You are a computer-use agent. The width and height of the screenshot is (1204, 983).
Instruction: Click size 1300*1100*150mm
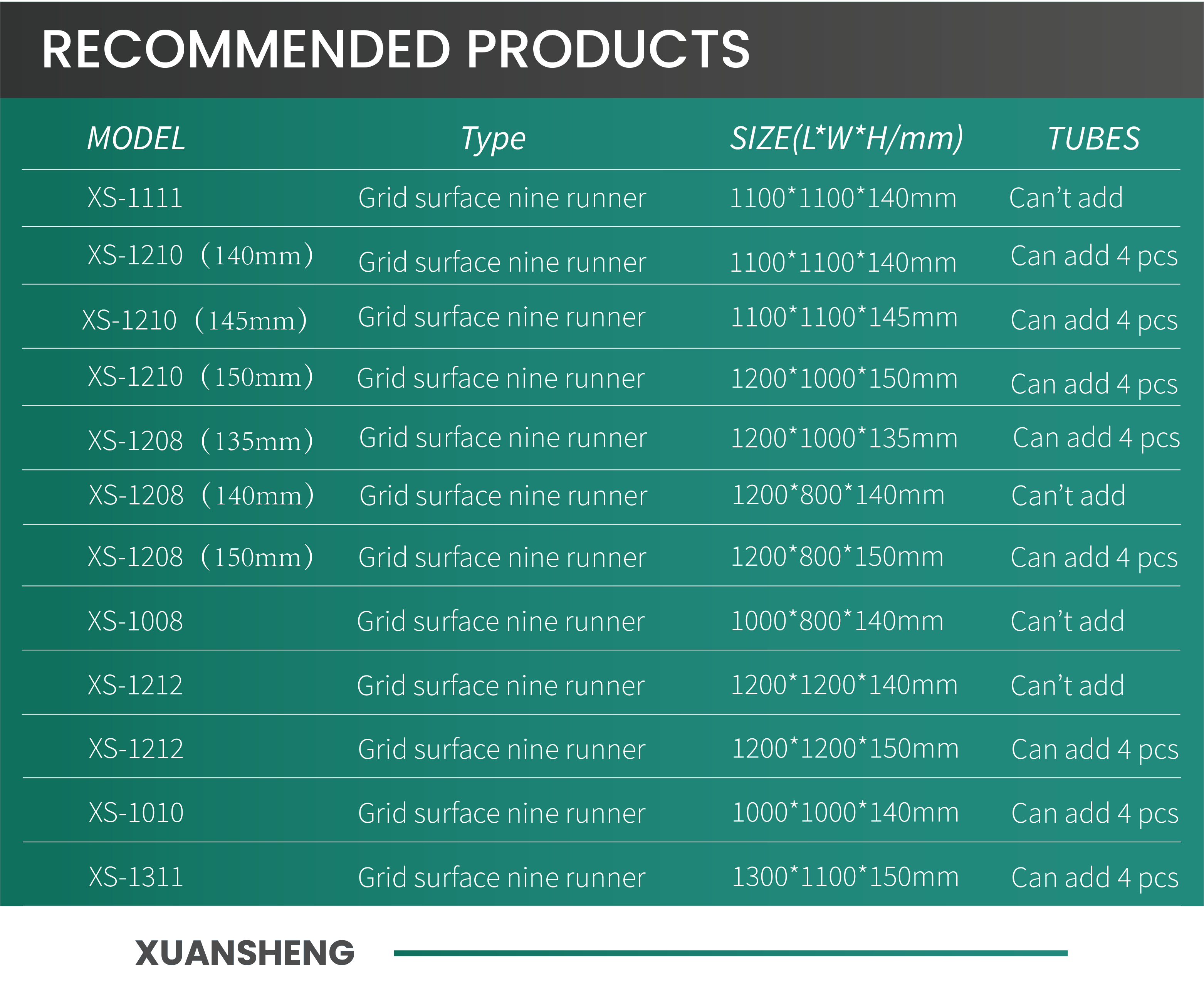(x=845, y=877)
